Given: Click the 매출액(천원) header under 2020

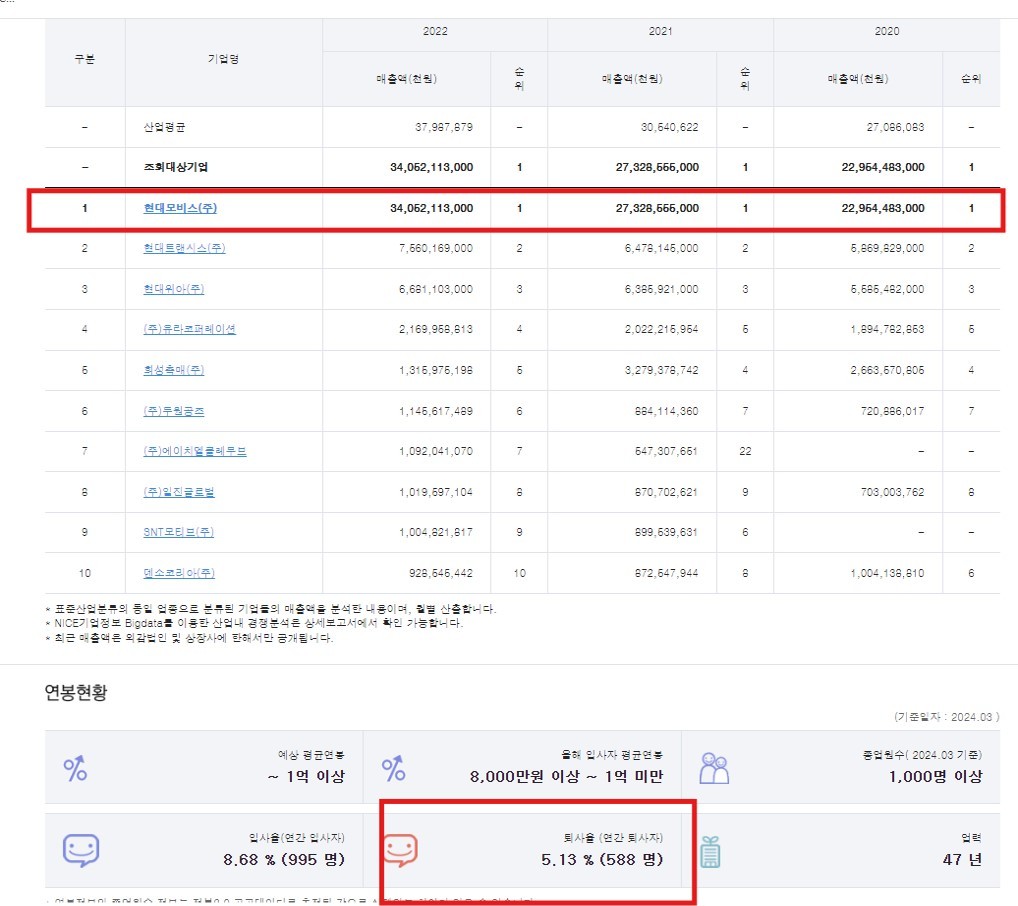Looking at the screenshot, I should 858,79.
